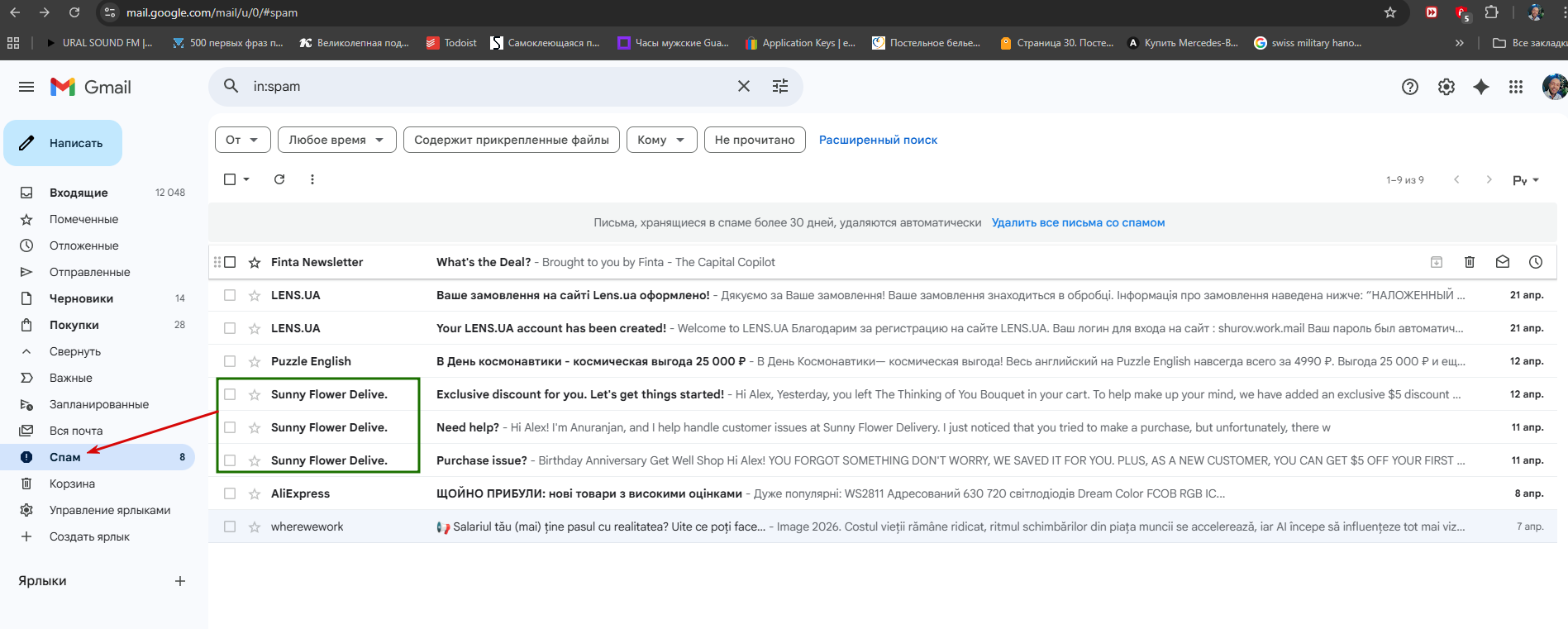The width and height of the screenshot is (1568, 629).
Task: Refresh the spam message list
Action: pyautogui.click(x=279, y=179)
